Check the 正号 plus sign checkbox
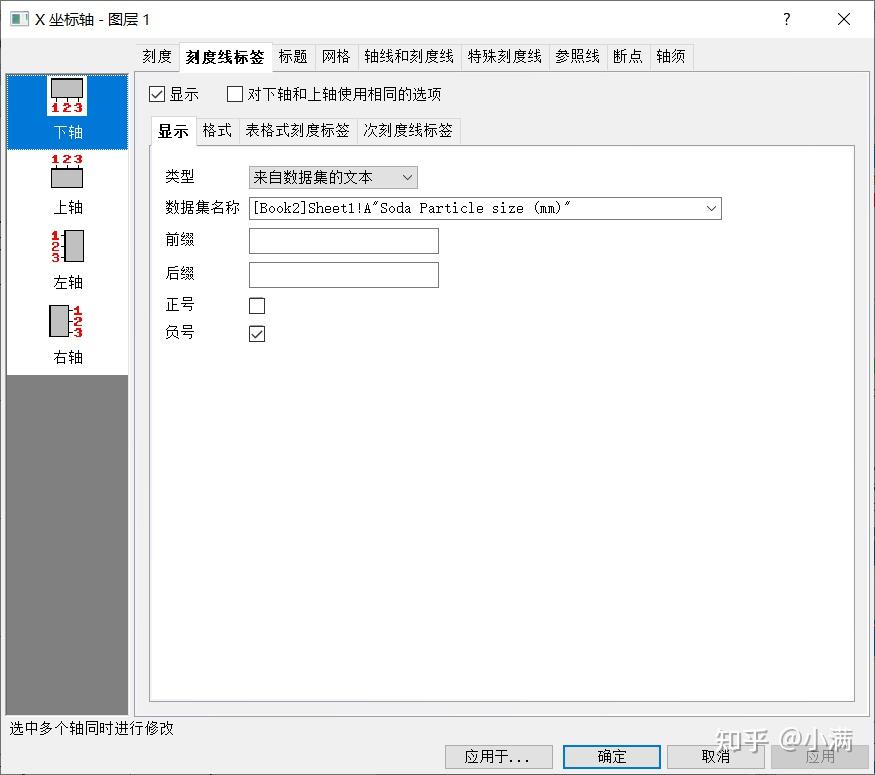The height and width of the screenshot is (775, 875). pos(257,306)
